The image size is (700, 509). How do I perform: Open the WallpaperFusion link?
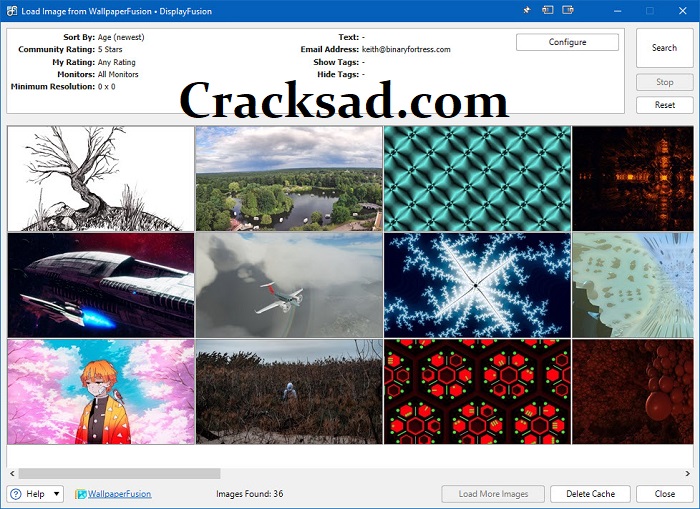[x=119, y=494]
